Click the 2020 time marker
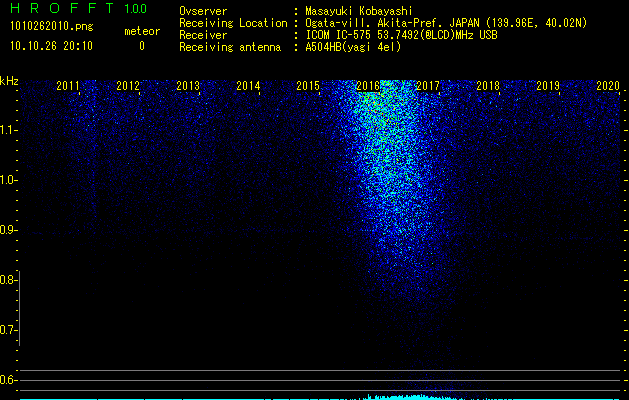Image resolution: width=629 pixels, height=400 pixels. pos(608,85)
